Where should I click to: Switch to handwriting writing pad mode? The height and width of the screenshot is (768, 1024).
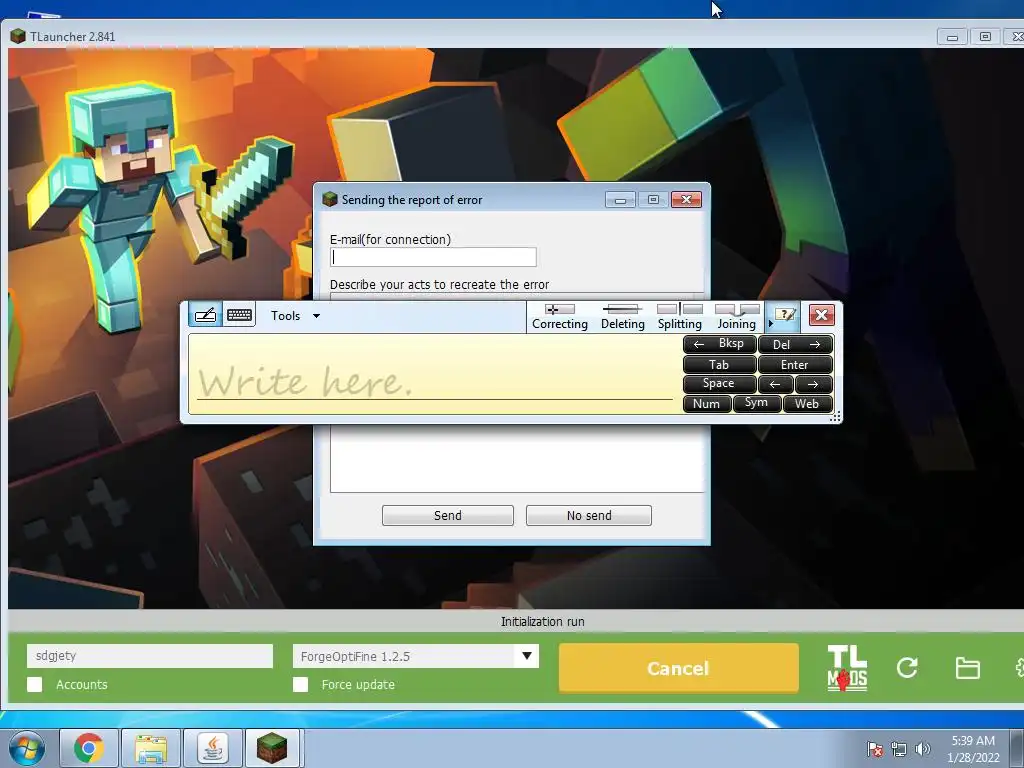coord(205,315)
